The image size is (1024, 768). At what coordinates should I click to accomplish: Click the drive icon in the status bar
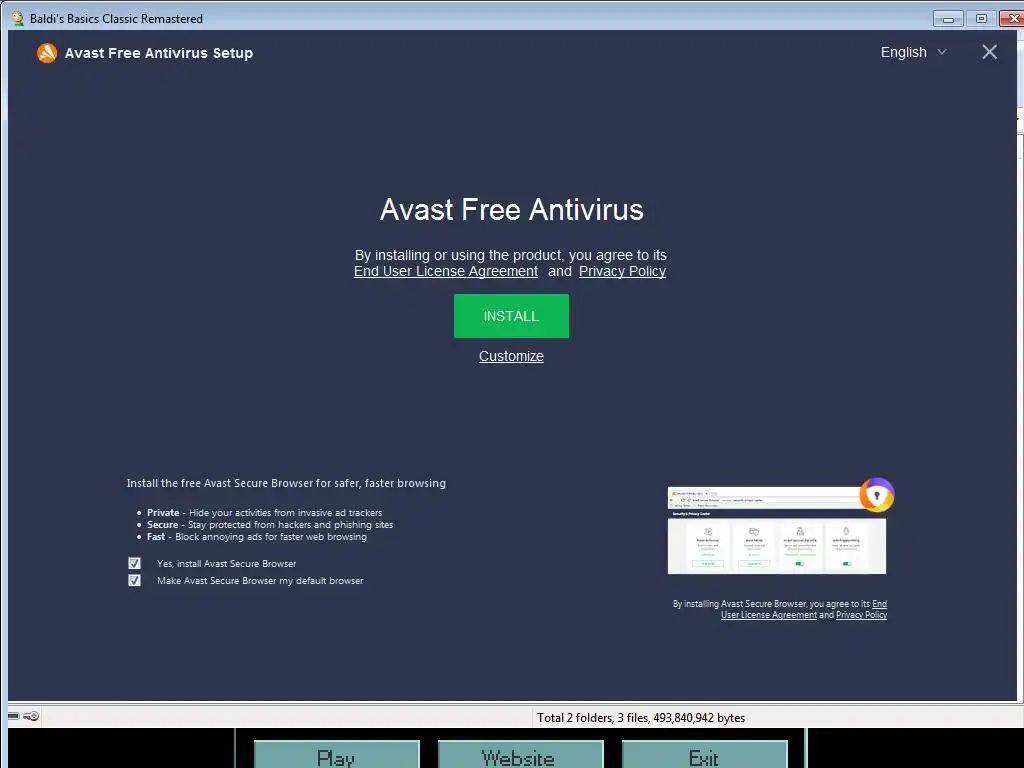(14, 716)
